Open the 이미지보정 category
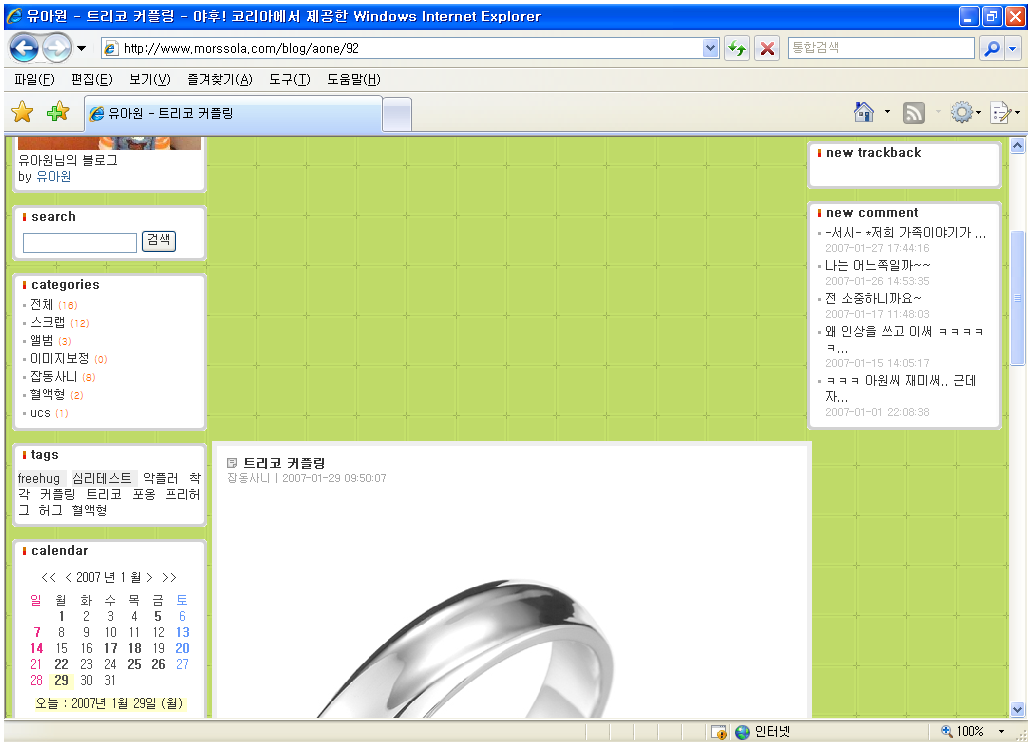The width and height of the screenshot is (1032, 746). click(59, 358)
